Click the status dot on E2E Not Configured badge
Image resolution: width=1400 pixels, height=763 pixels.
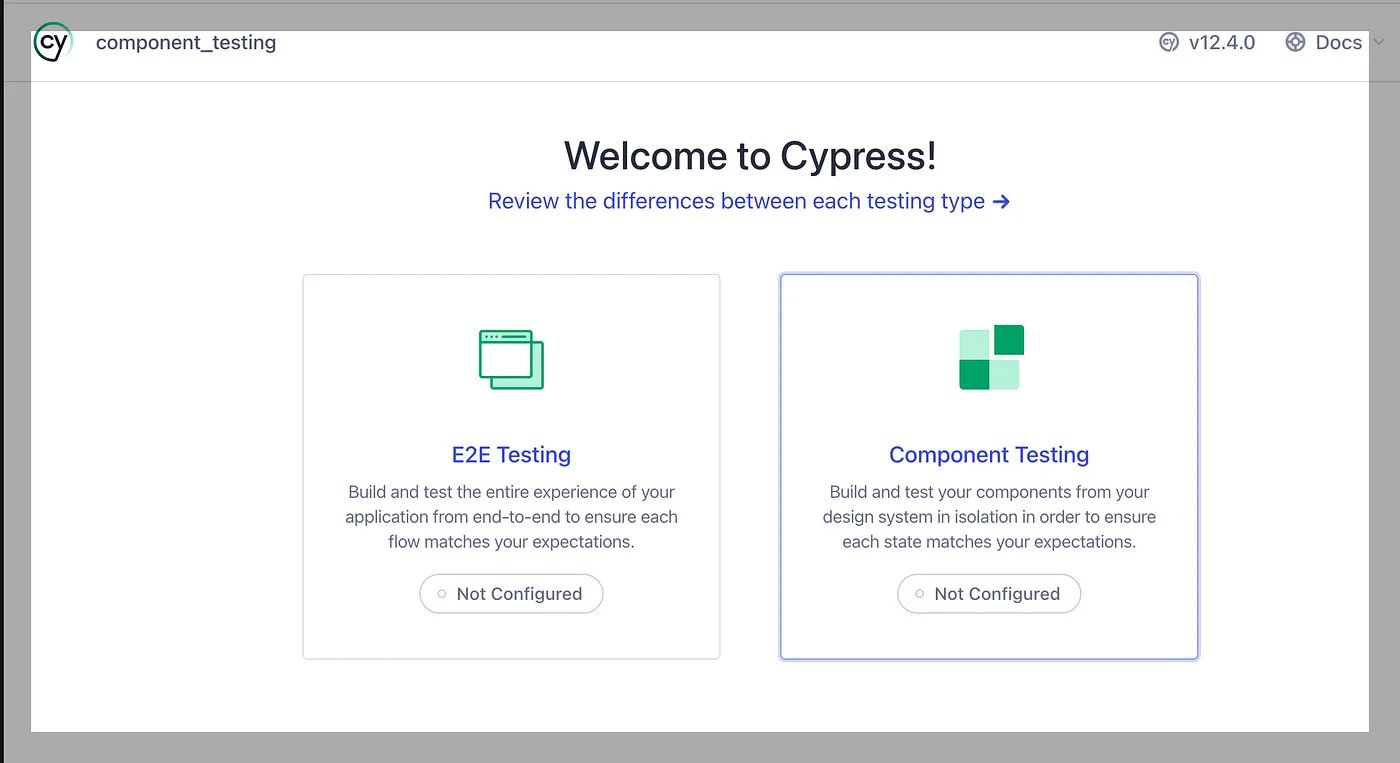[440, 593]
